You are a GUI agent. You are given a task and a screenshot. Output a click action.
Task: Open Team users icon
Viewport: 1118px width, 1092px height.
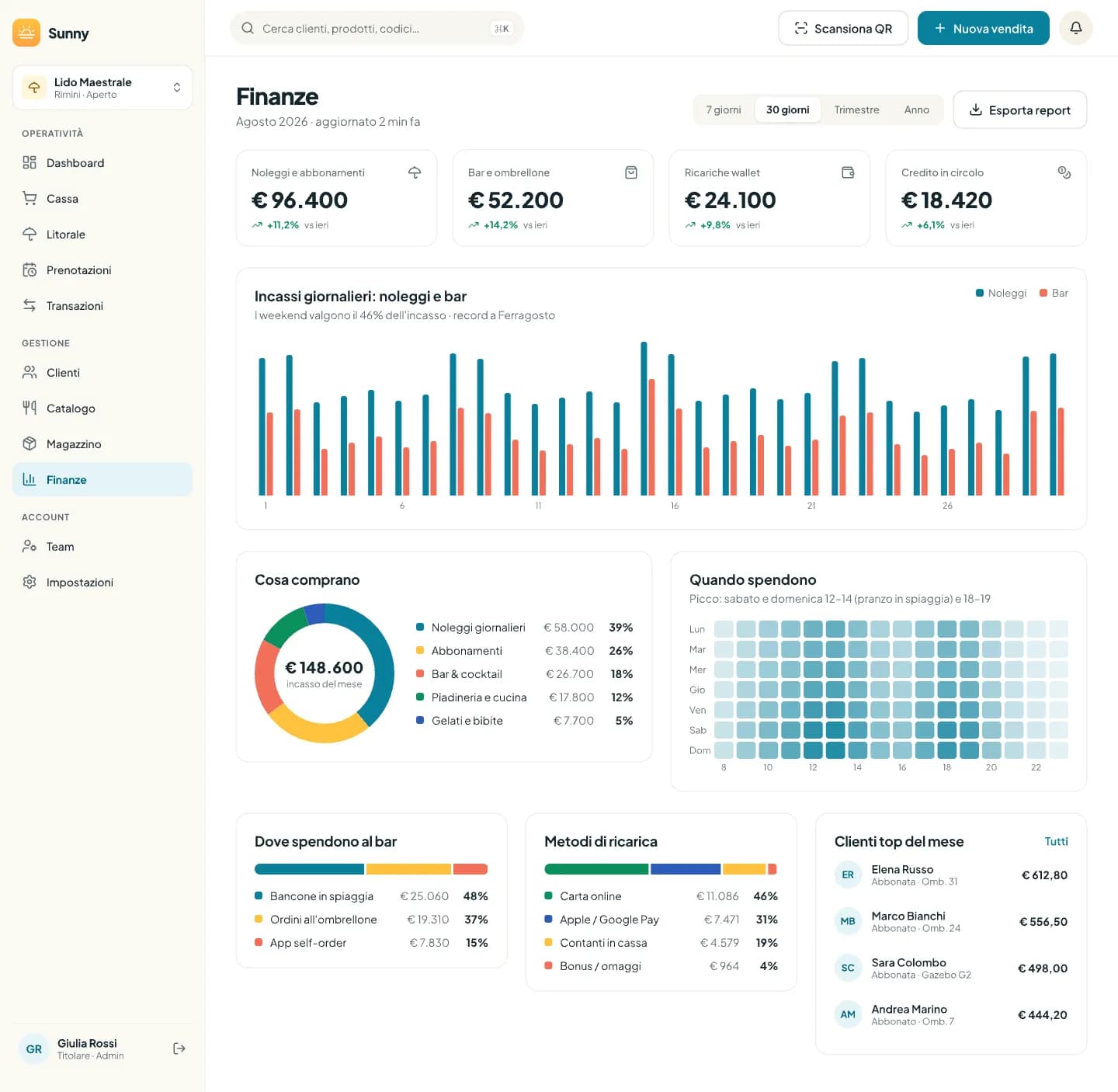coord(30,546)
